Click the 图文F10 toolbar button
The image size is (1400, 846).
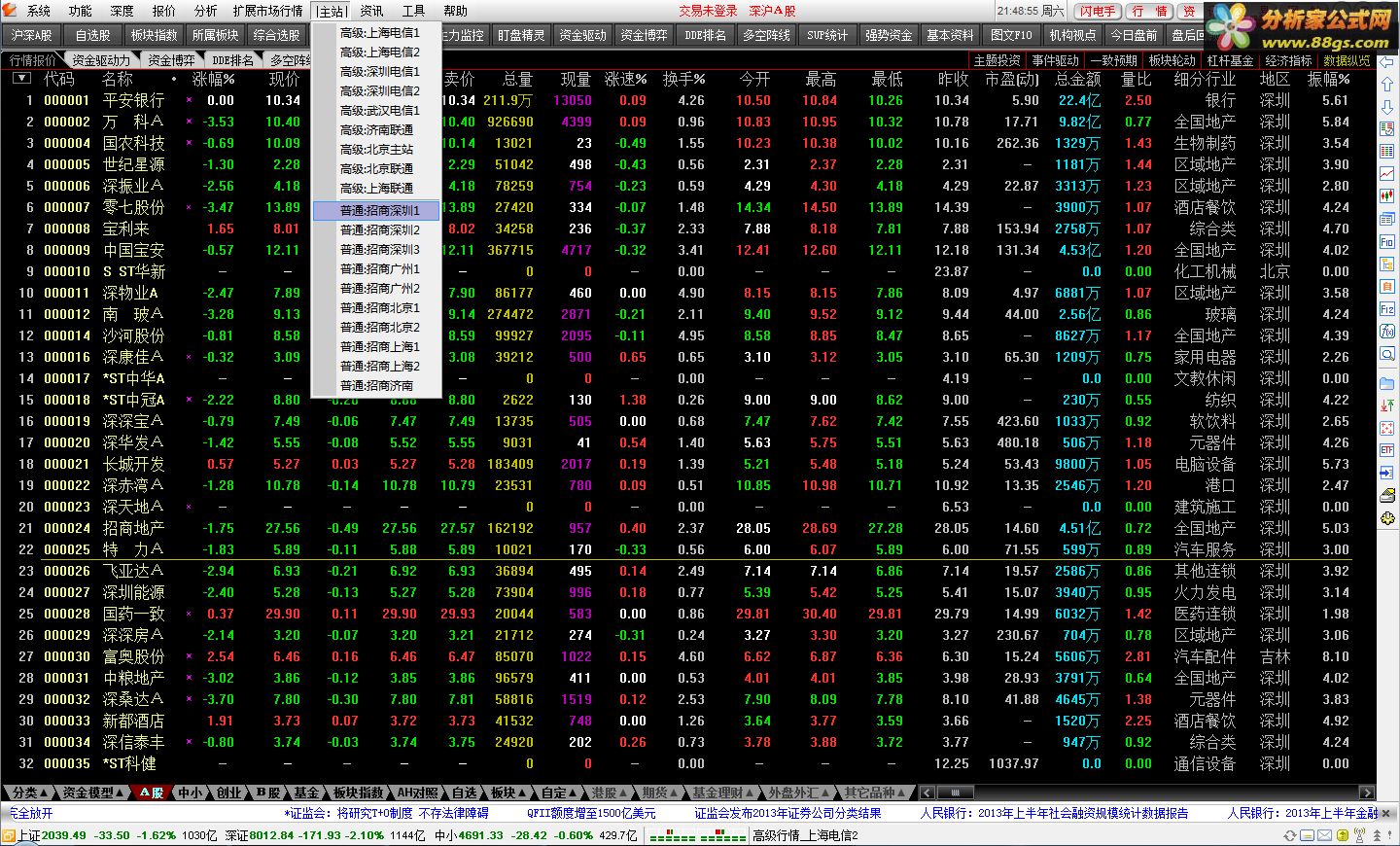tap(1011, 35)
